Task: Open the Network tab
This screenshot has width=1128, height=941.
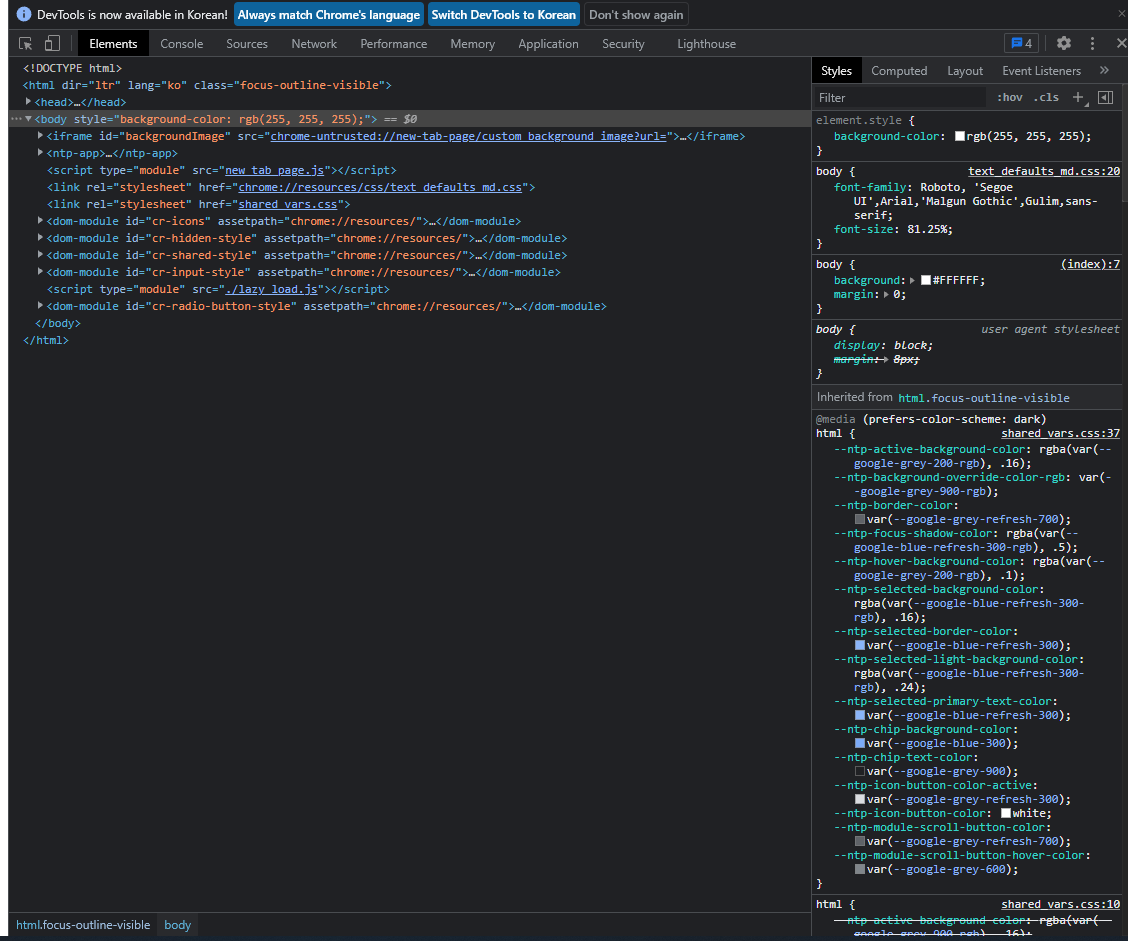Action: coord(314,44)
